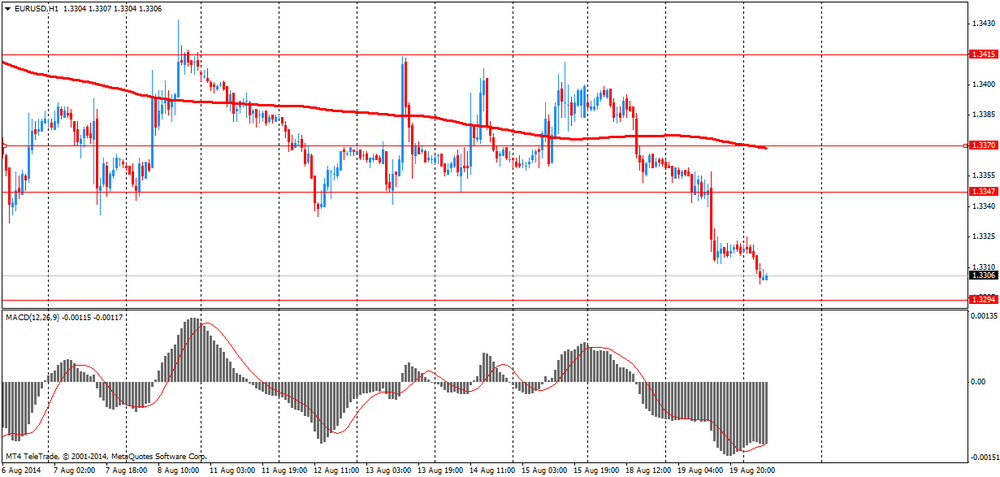The height and width of the screenshot is (477, 1000).
Task: Click the 6 Aug 2014 date label
Action: (20, 471)
